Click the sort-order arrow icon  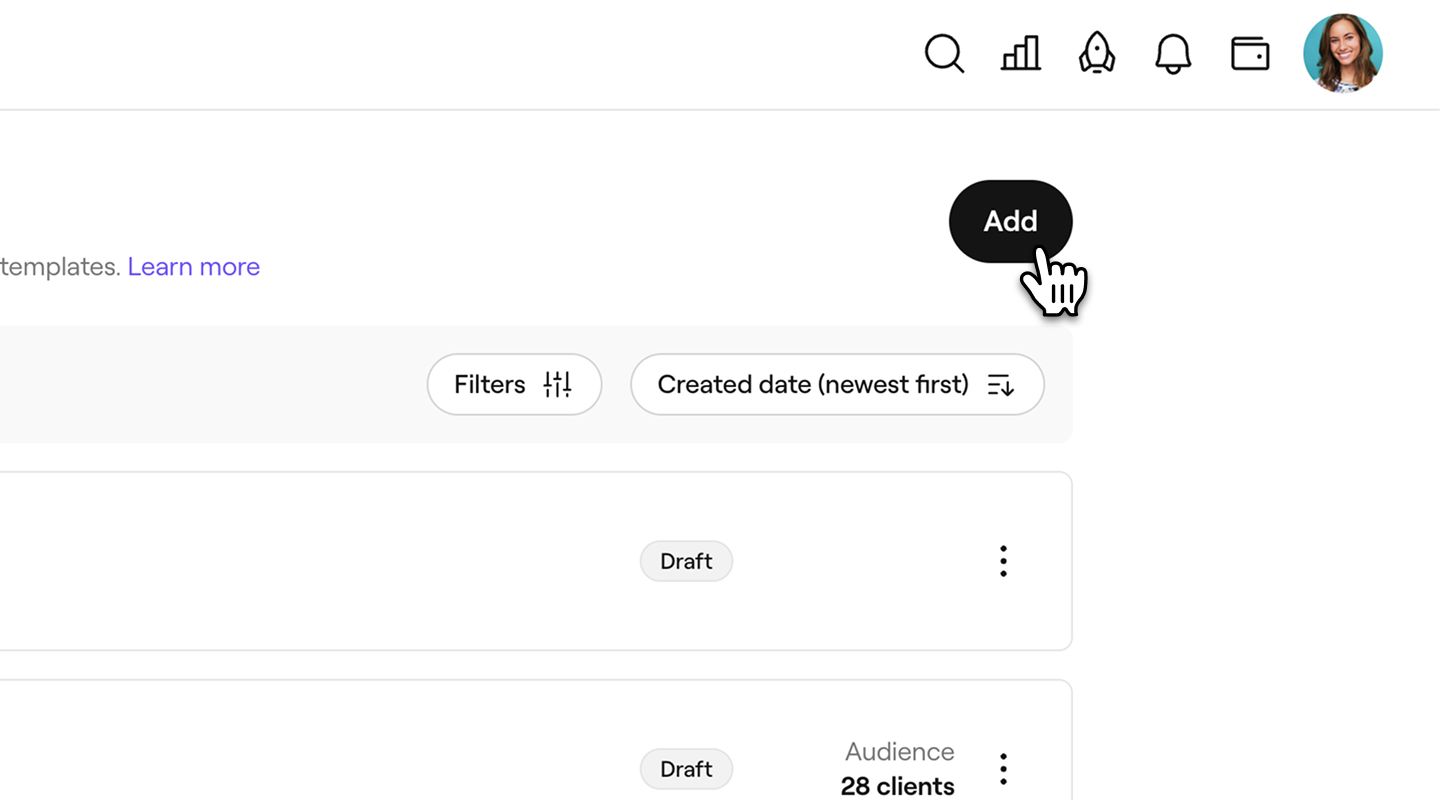point(1001,385)
